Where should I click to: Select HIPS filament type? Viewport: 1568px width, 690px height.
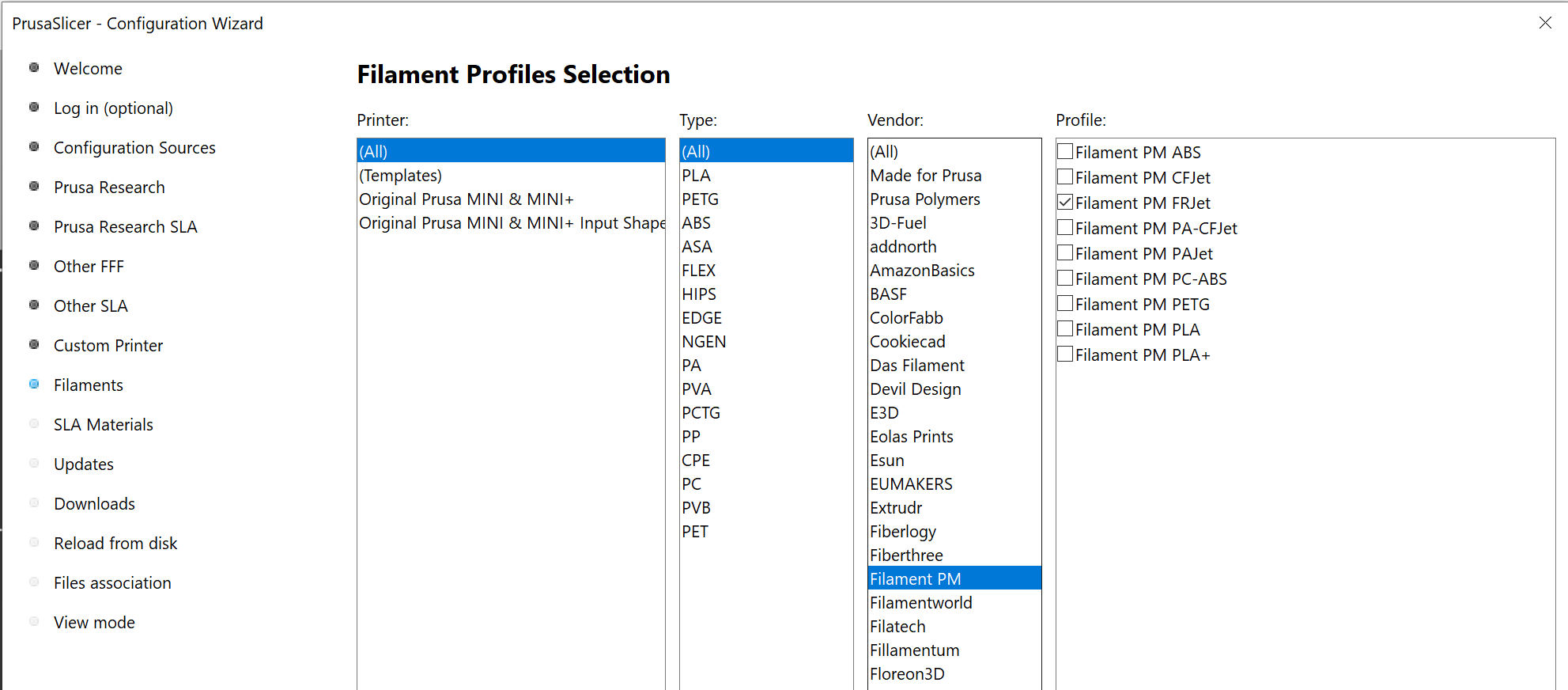pos(766,294)
